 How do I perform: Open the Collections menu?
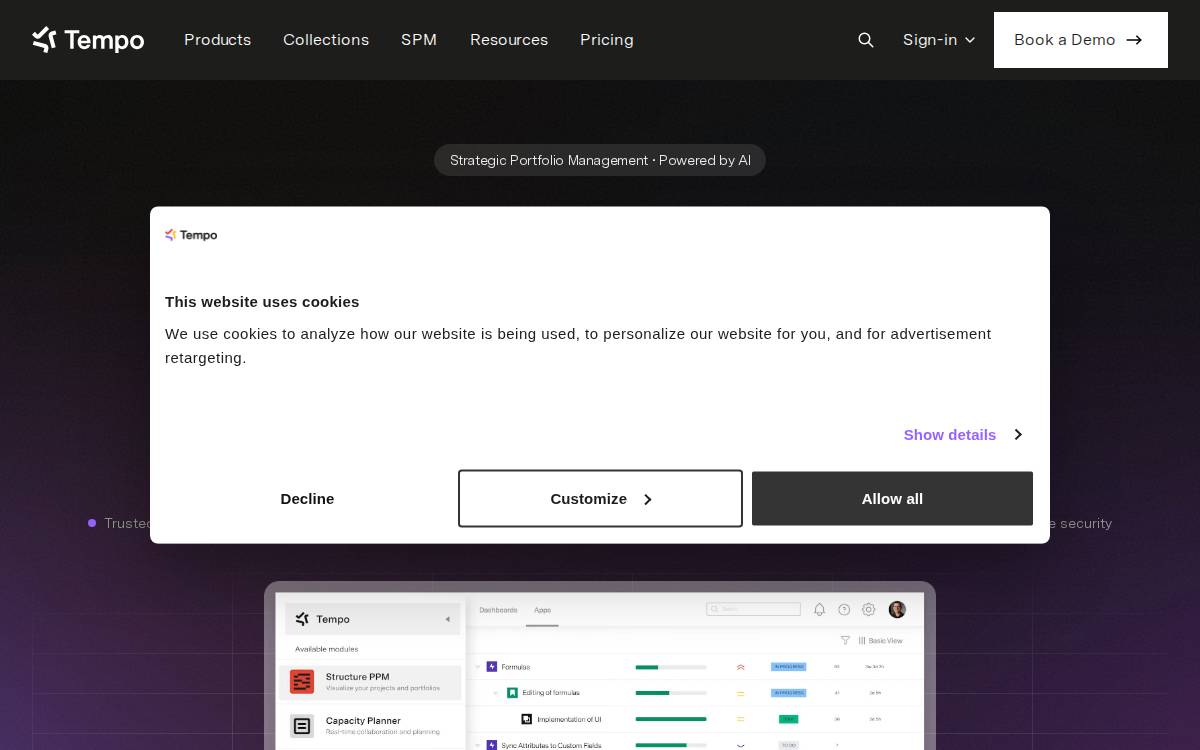pyautogui.click(x=326, y=40)
